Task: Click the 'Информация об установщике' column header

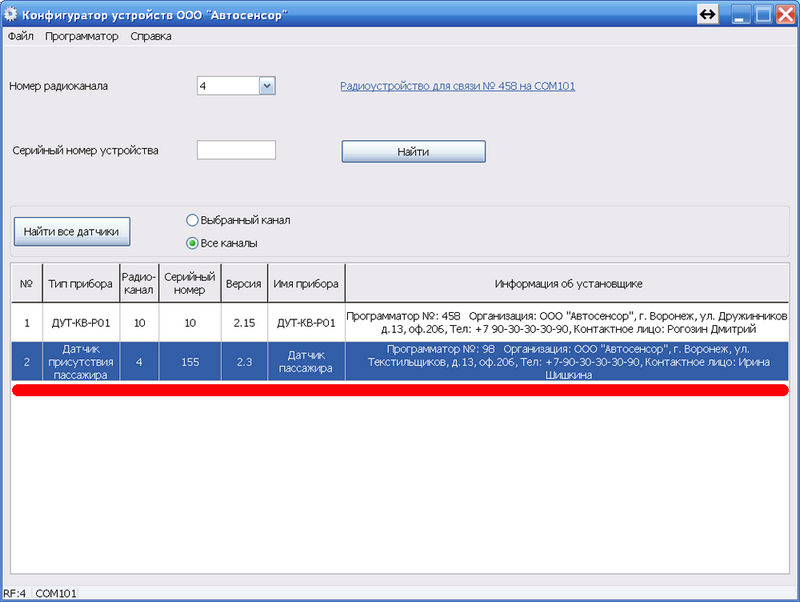Action: pos(567,284)
